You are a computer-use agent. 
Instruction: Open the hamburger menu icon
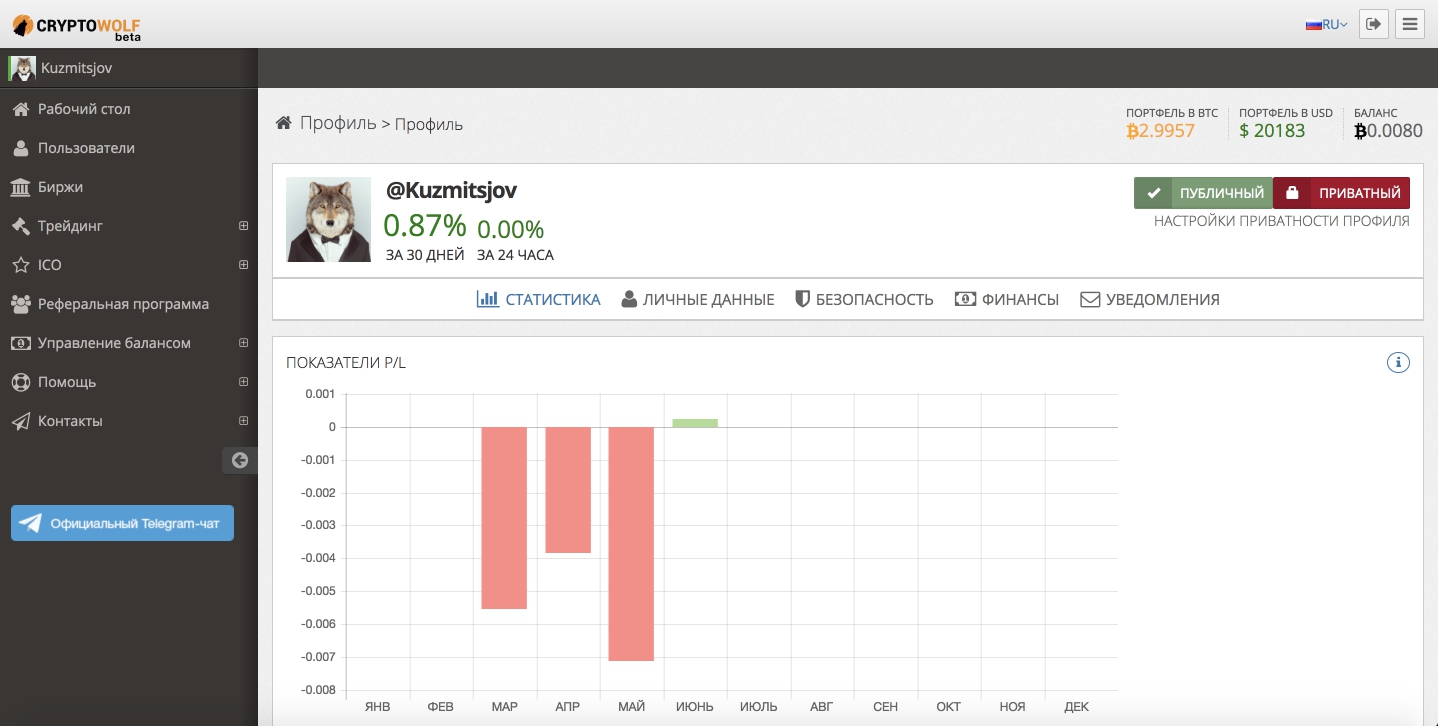[x=1411, y=24]
